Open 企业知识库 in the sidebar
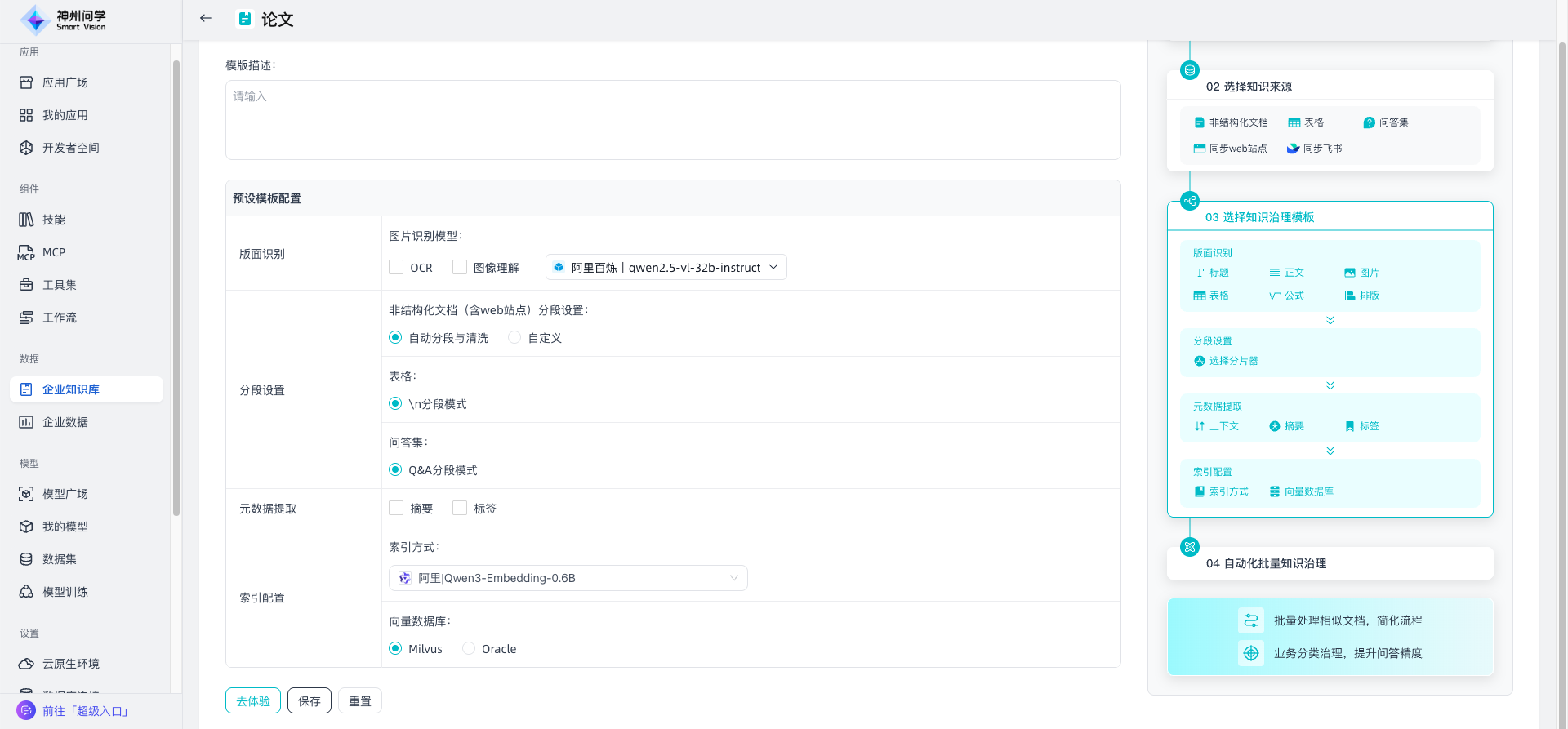The width and height of the screenshot is (1568, 729). point(71,389)
